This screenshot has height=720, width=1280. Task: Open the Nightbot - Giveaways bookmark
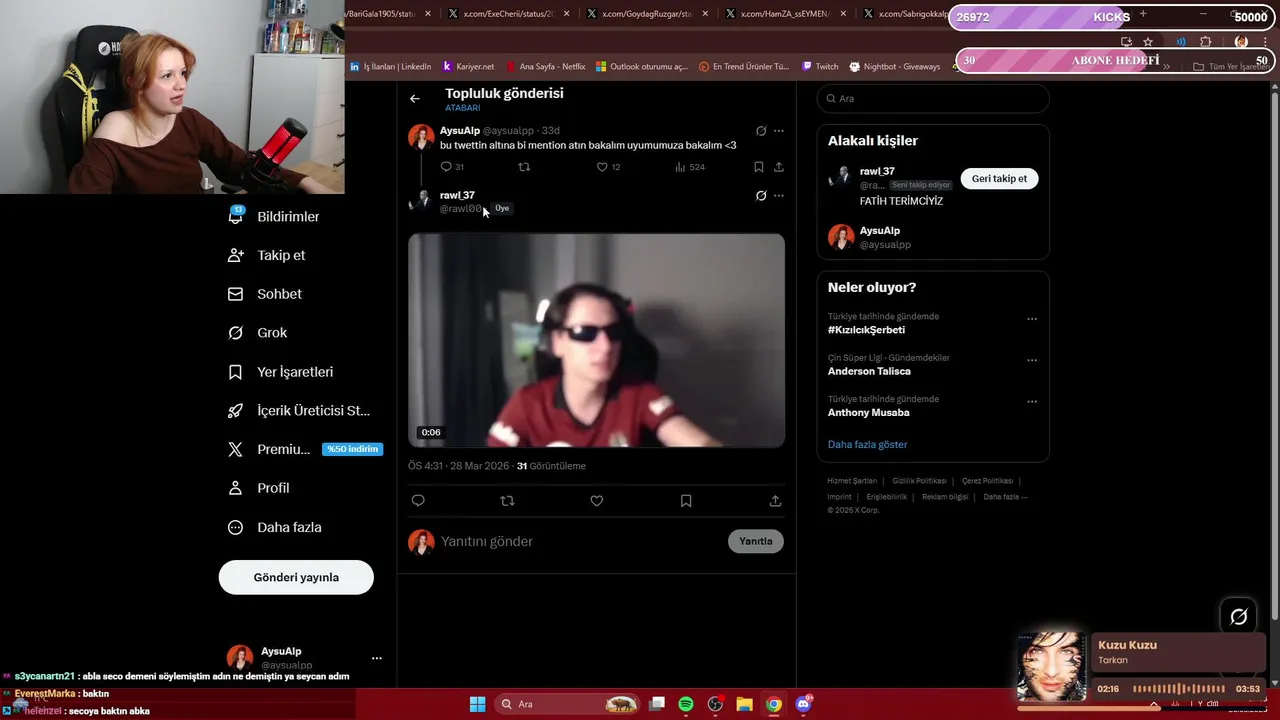tap(895, 67)
